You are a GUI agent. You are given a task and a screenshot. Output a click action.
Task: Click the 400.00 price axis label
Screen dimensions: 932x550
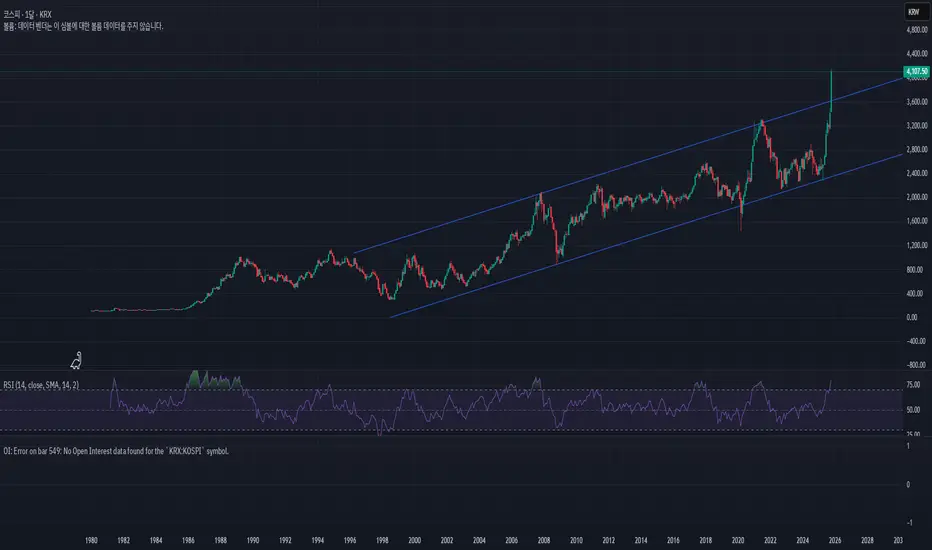915,293
